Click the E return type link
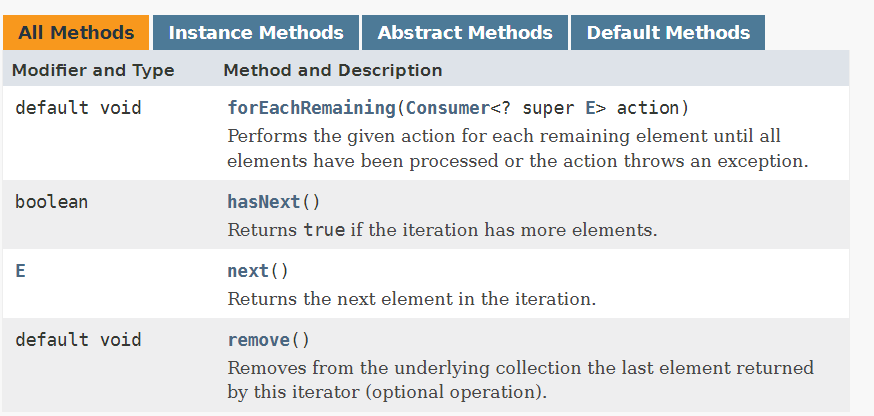This screenshot has height=416, width=874. pyautogui.click(x=21, y=271)
